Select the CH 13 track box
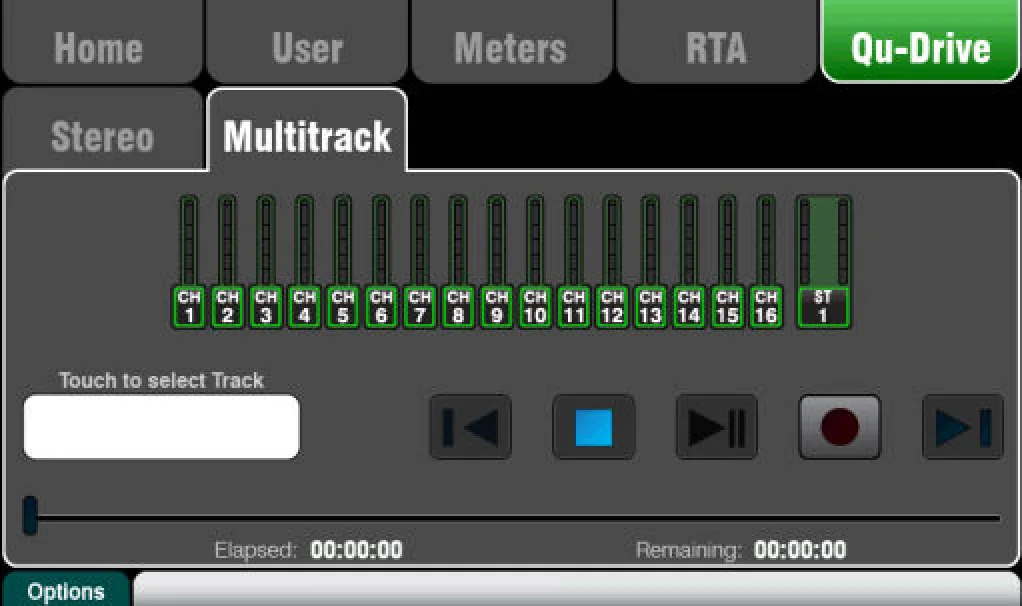 coord(650,306)
